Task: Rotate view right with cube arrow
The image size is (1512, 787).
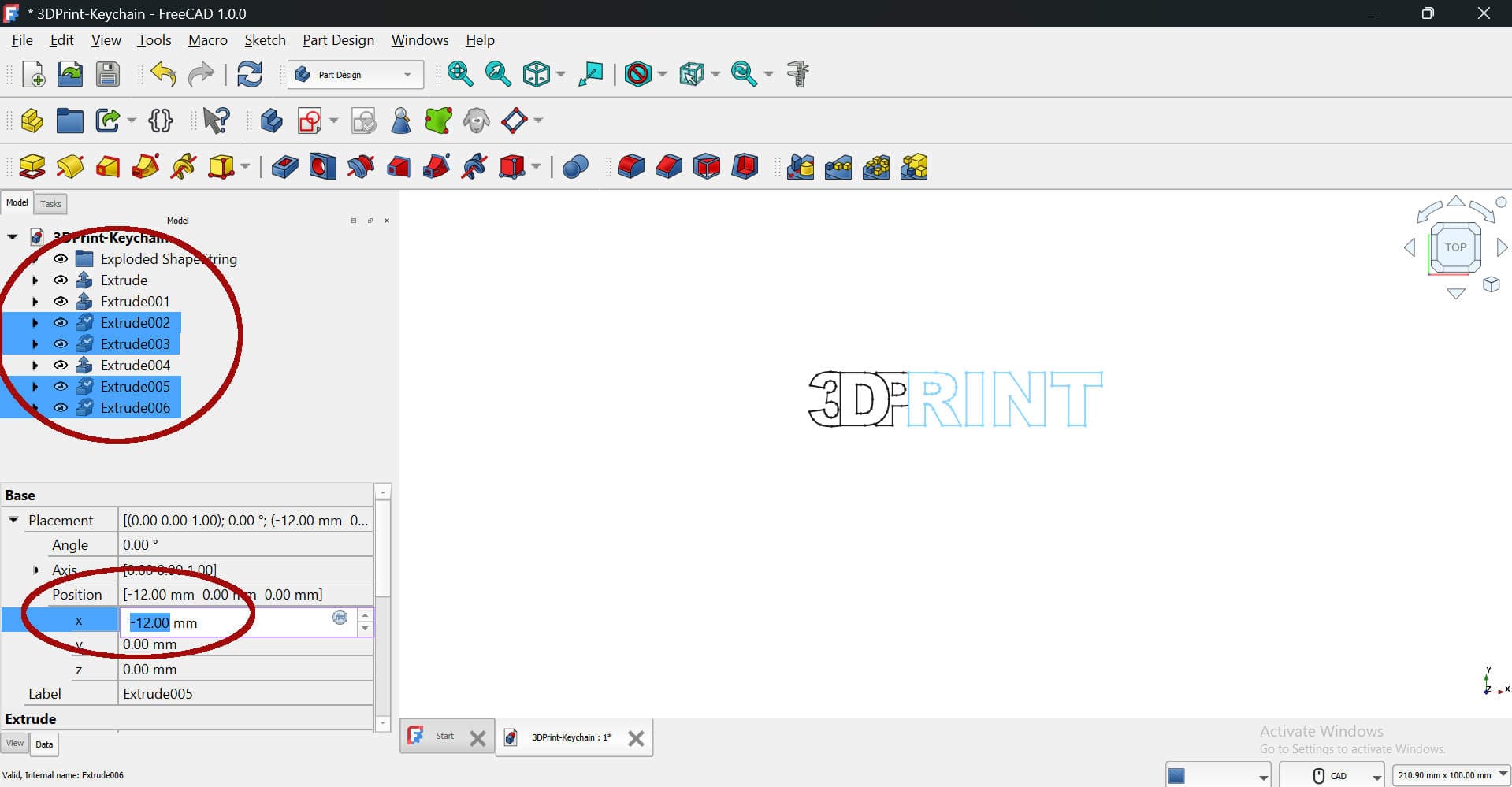Action: [1502, 247]
